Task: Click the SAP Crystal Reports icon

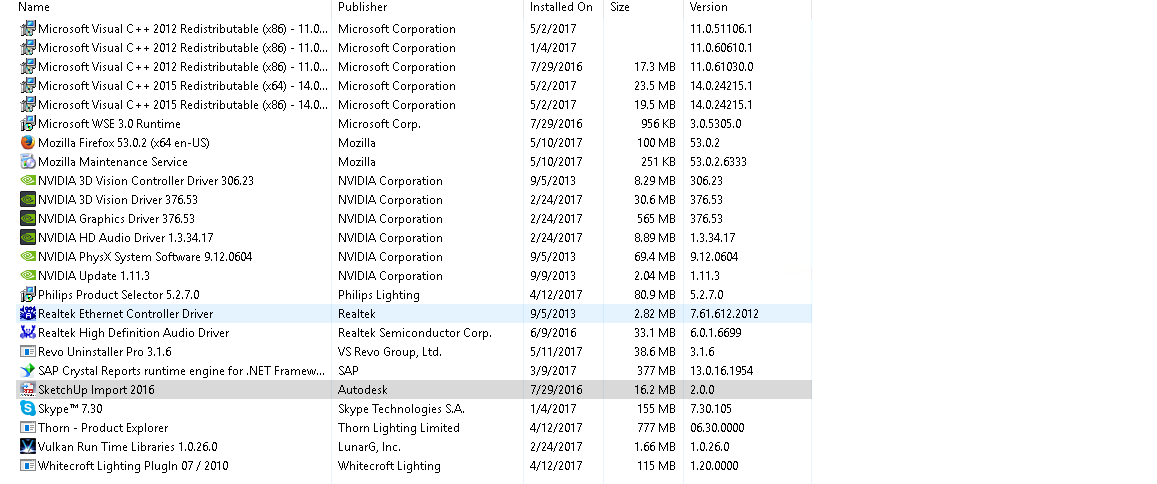Action: 28,370
